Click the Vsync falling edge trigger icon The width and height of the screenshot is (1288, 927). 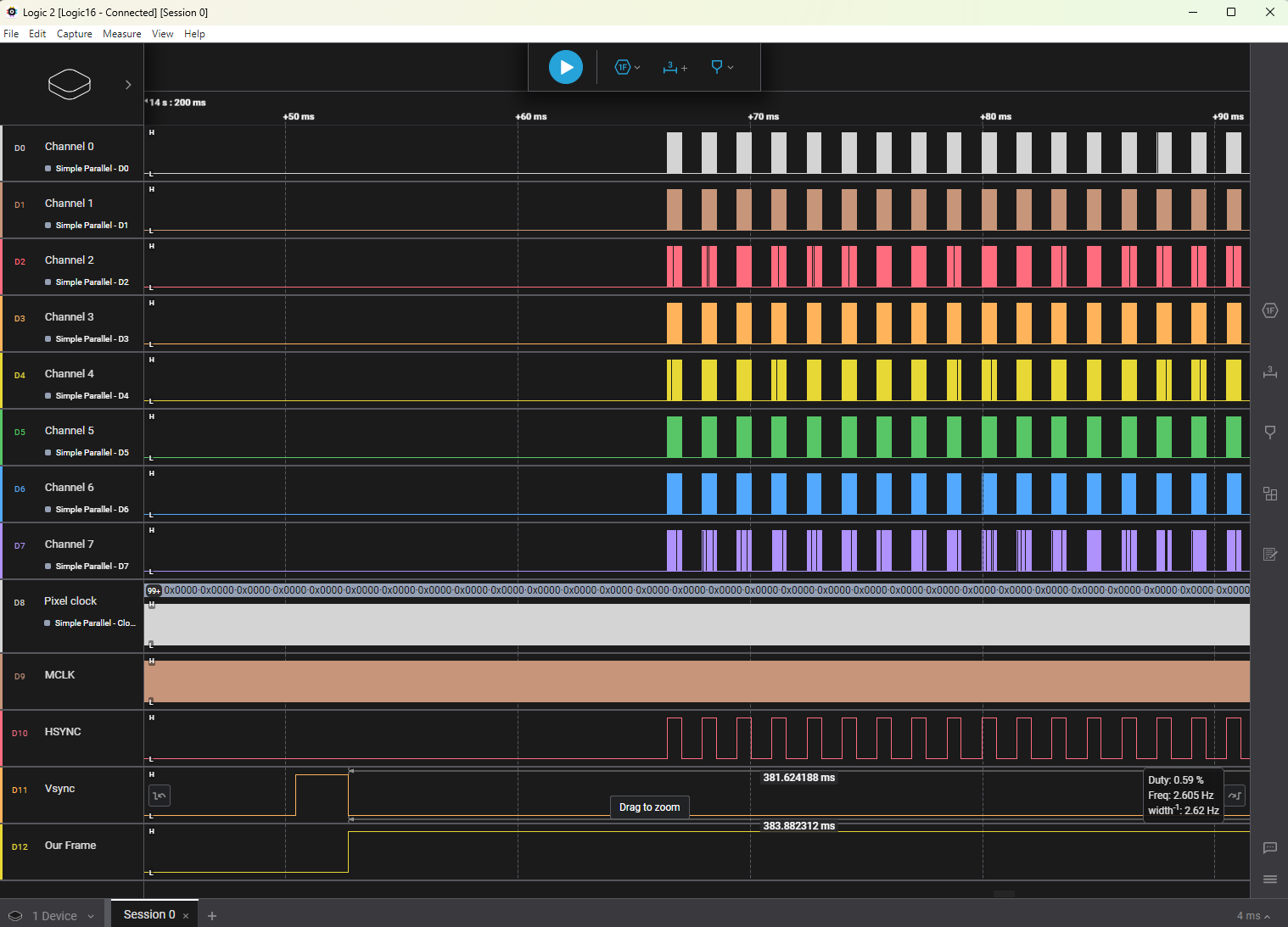coord(160,796)
